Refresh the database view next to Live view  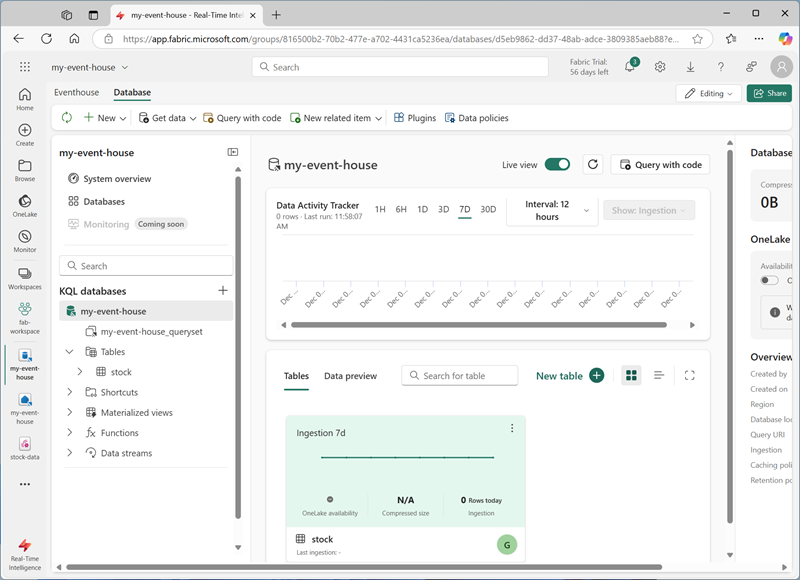pyautogui.click(x=592, y=164)
